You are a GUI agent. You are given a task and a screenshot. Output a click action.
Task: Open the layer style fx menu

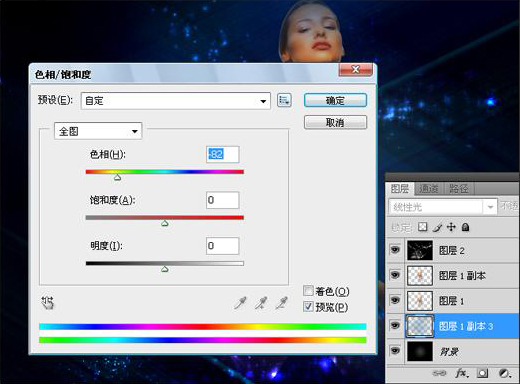[x=462, y=373]
